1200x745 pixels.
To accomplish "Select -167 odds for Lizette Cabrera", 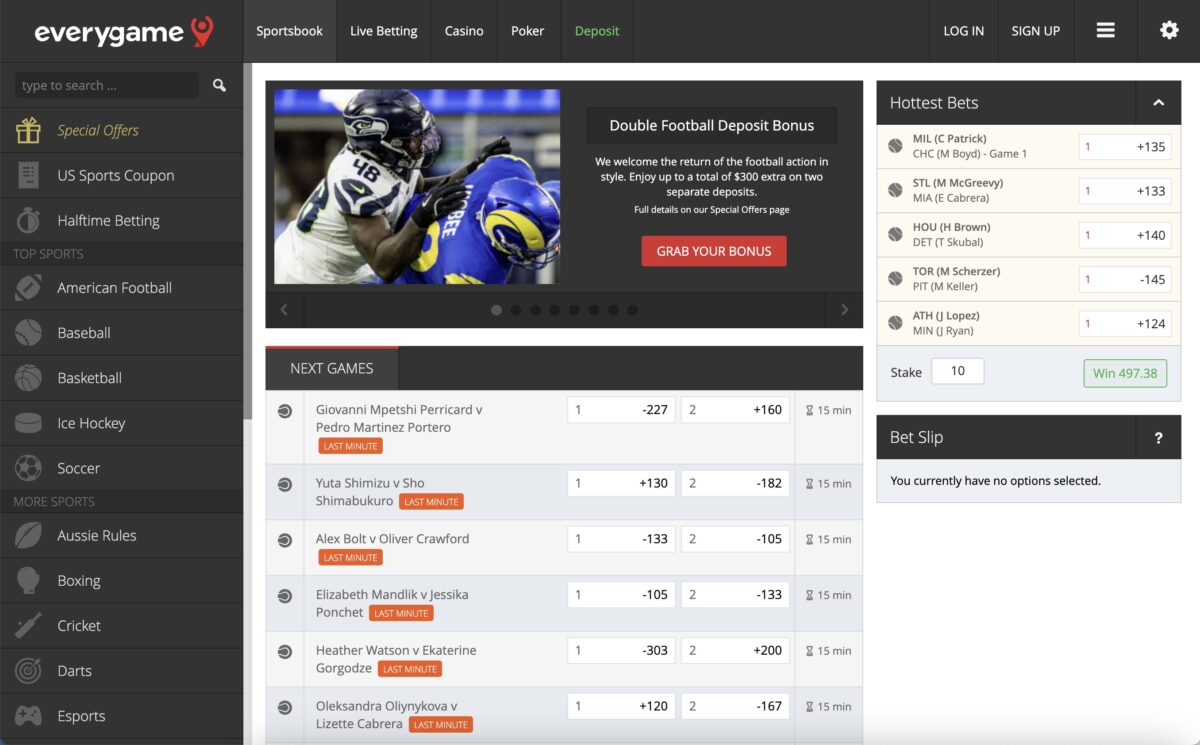I will tap(735, 706).
